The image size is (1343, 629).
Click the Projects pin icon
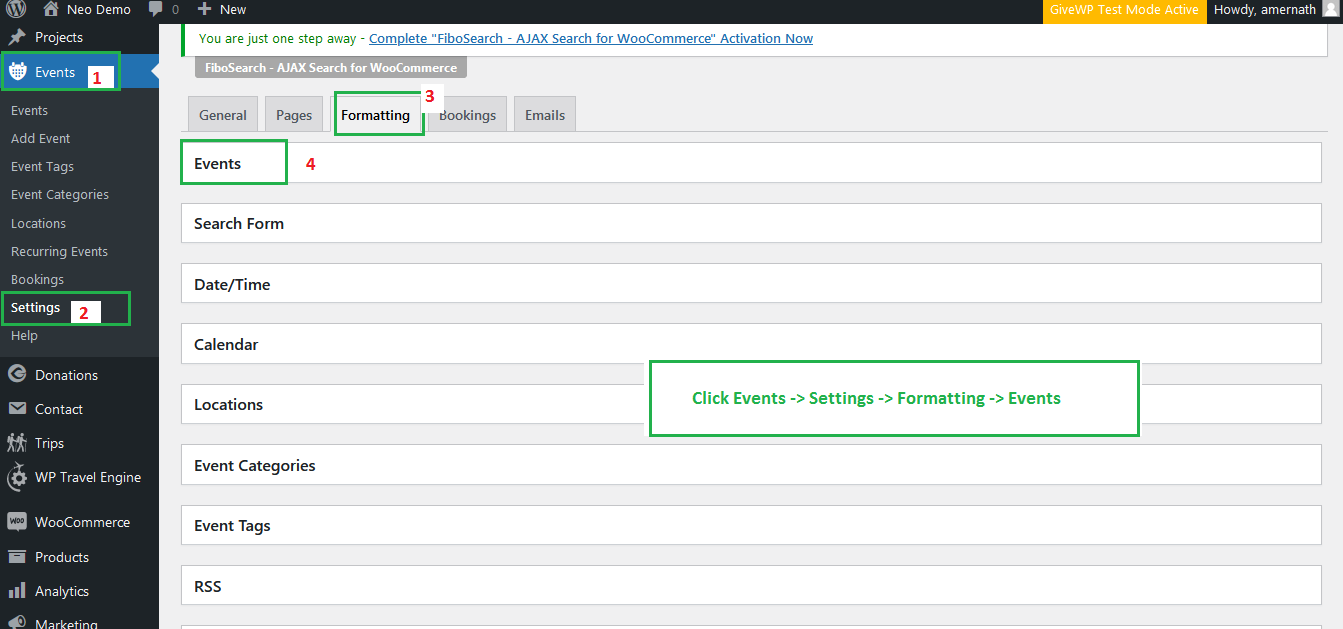tap(17, 37)
